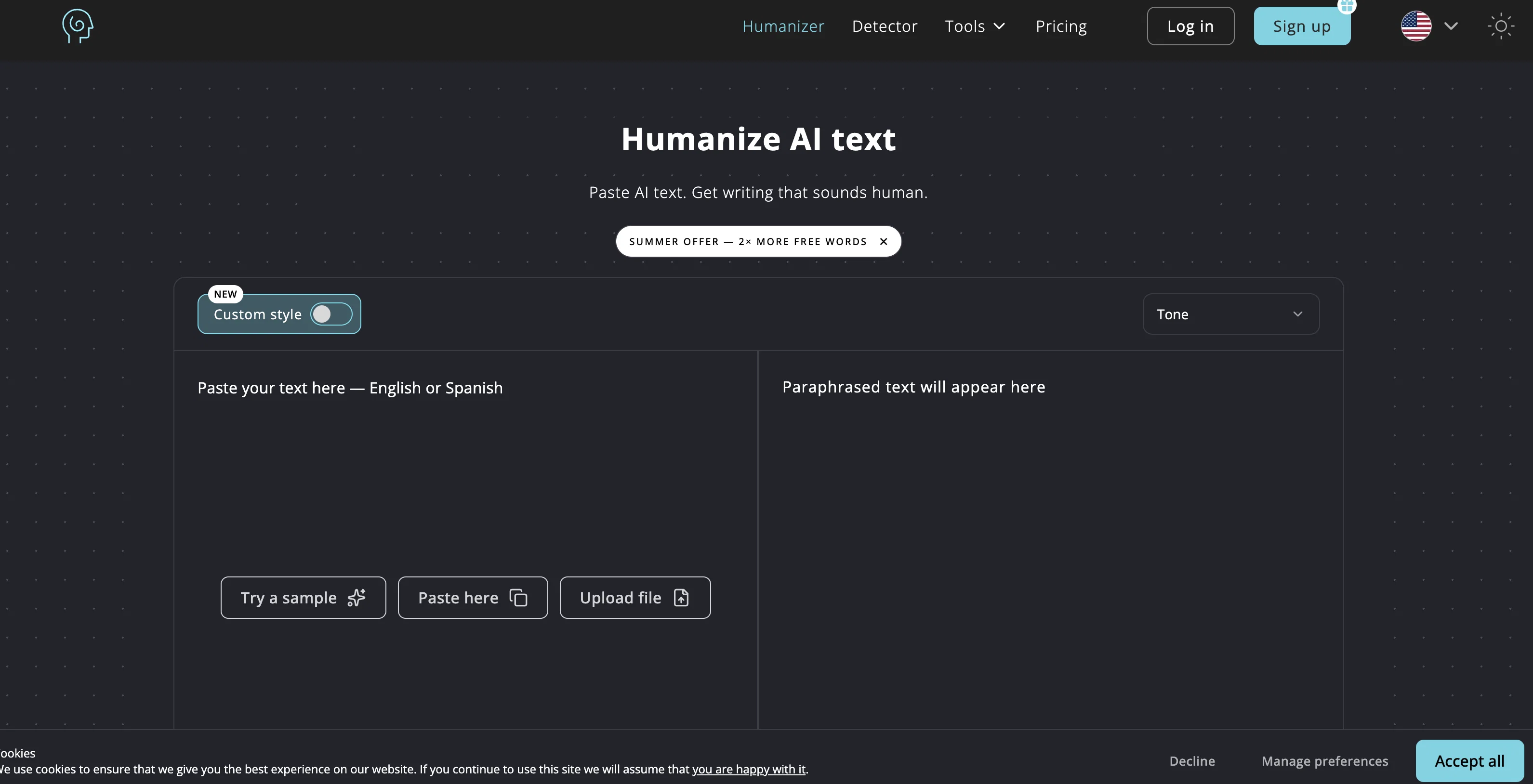The image size is (1533, 784).
Task: Decline cookies
Action: point(1191,761)
